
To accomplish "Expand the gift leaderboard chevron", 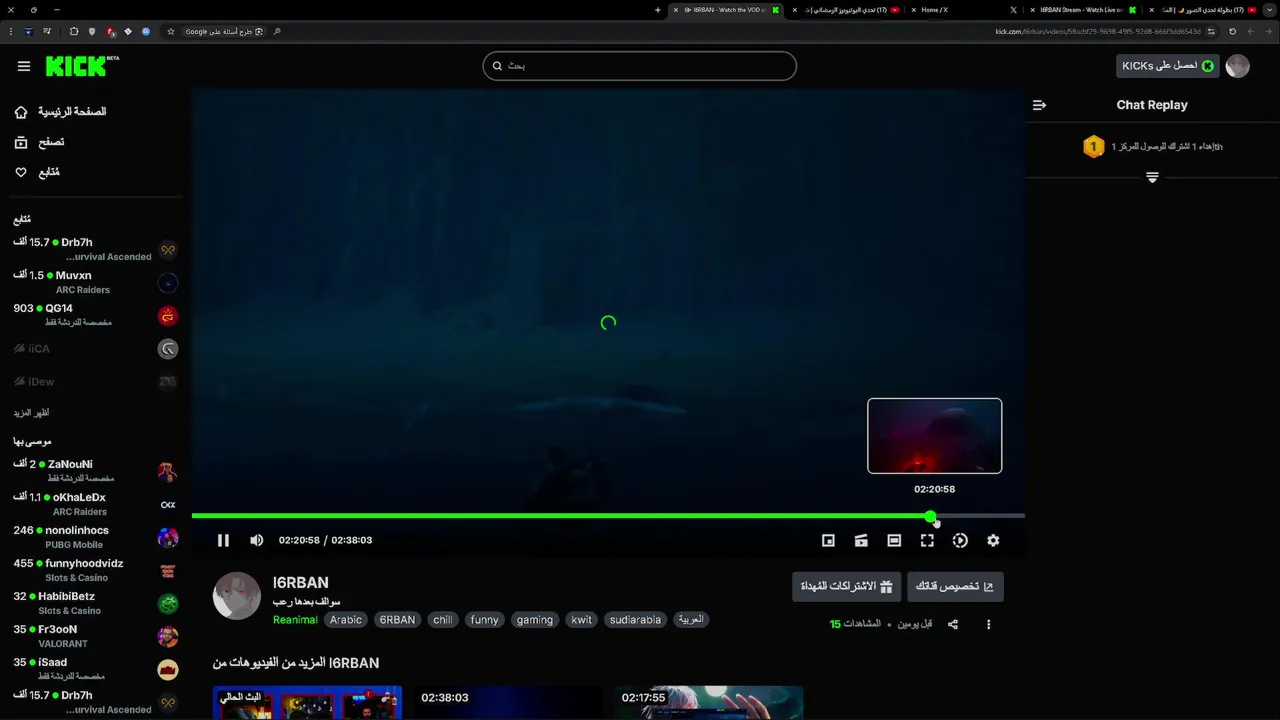I will 1152,177.
